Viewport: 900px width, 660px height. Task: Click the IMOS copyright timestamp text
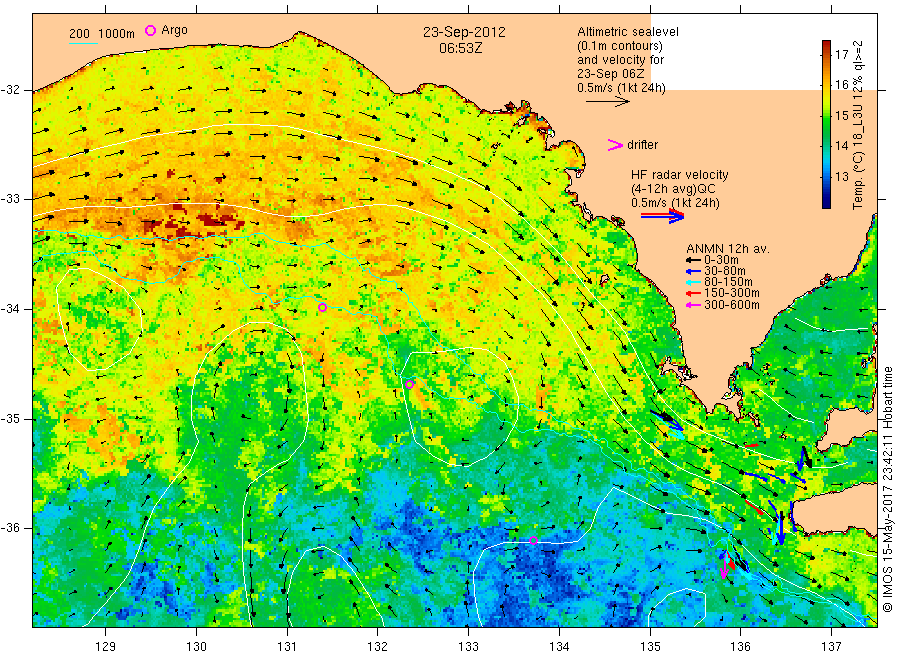pos(887,489)
